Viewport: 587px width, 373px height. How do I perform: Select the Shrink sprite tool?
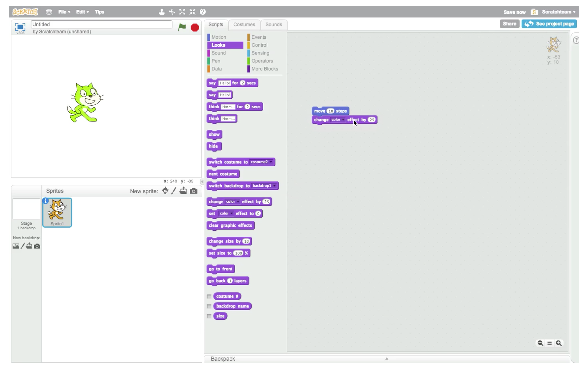(x=192, y=12)
